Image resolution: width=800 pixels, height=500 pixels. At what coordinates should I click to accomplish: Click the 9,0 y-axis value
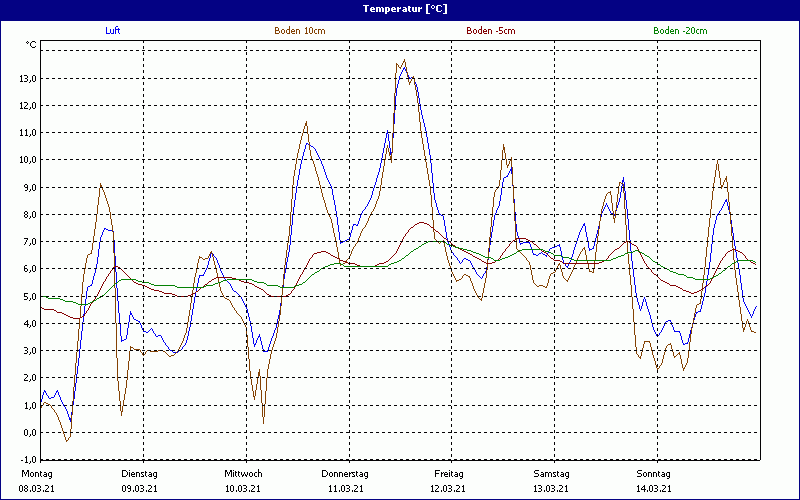coord(29,187)
